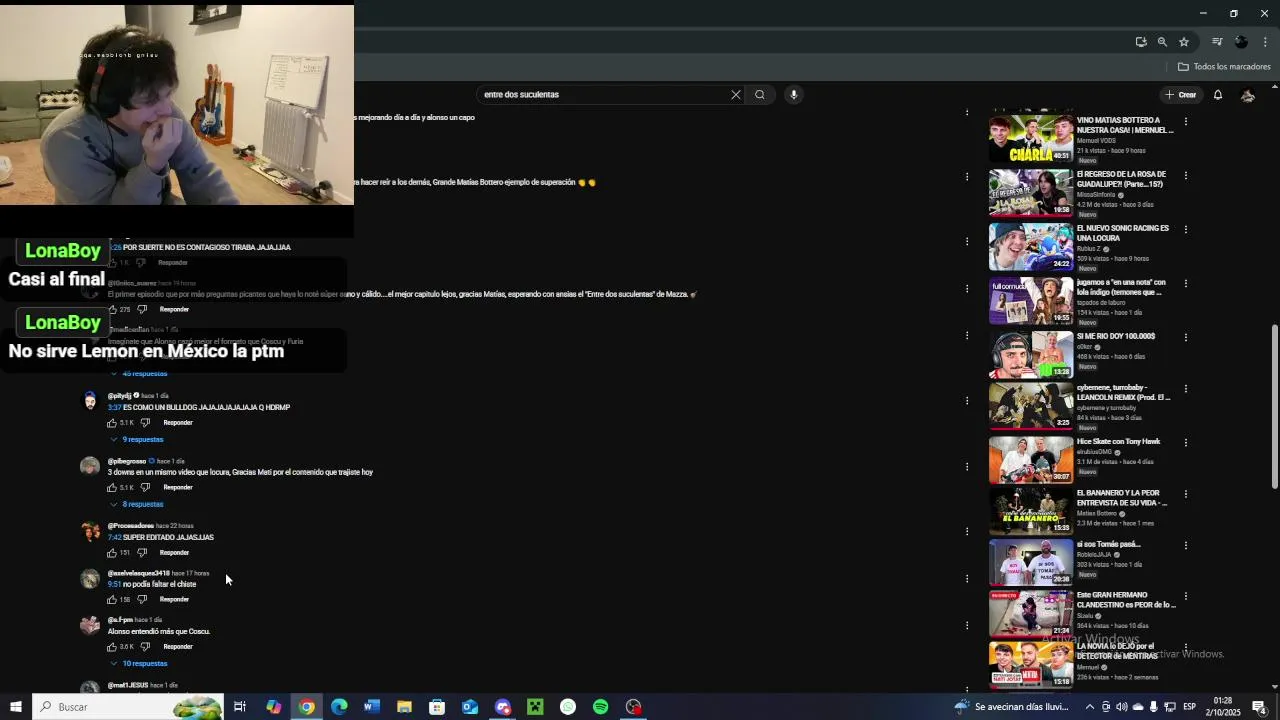The width and height of the screenshot is (1280, 720).
Task: Open the @Procesadores channel name
Action: pyautogui.click(x=130, y=526)
